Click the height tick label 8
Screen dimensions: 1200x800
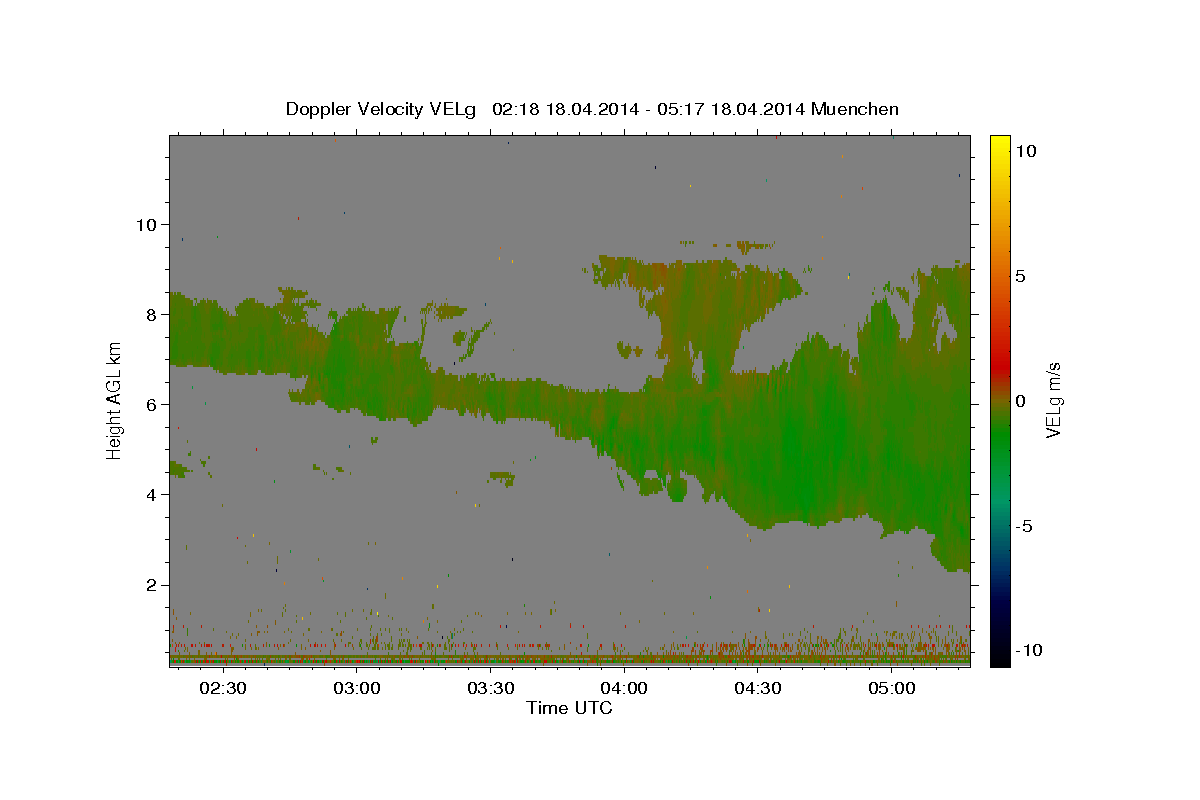pyautogui.click(x=152, y=314)
